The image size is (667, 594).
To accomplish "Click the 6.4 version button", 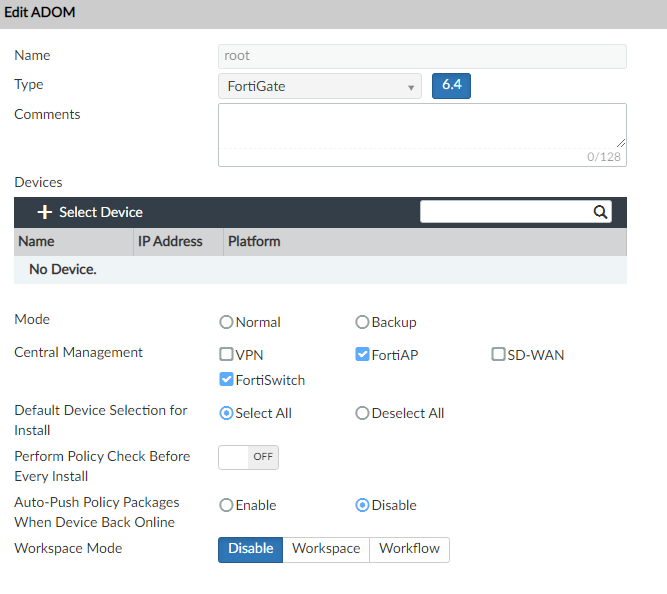I will coord(451,86).
